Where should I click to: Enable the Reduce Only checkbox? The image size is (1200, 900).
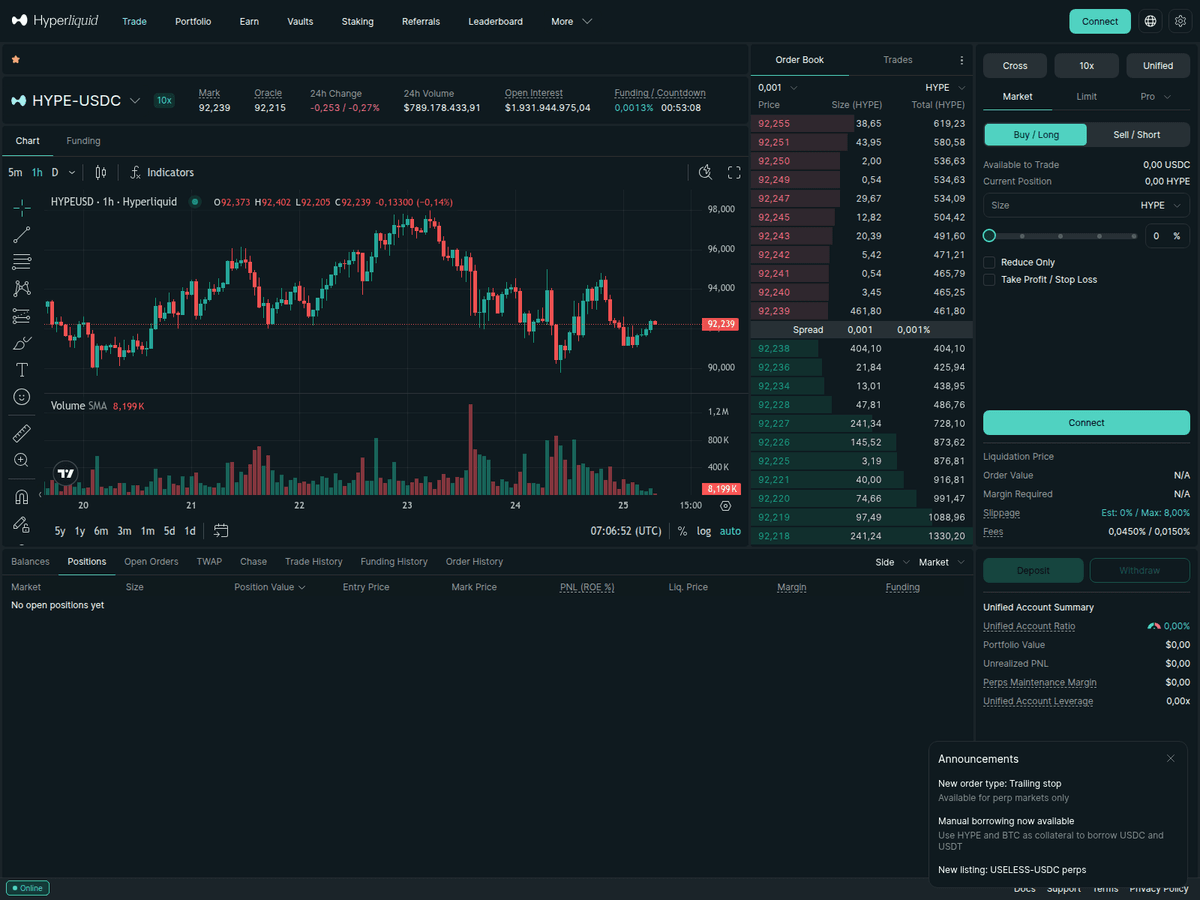point(989,262)
